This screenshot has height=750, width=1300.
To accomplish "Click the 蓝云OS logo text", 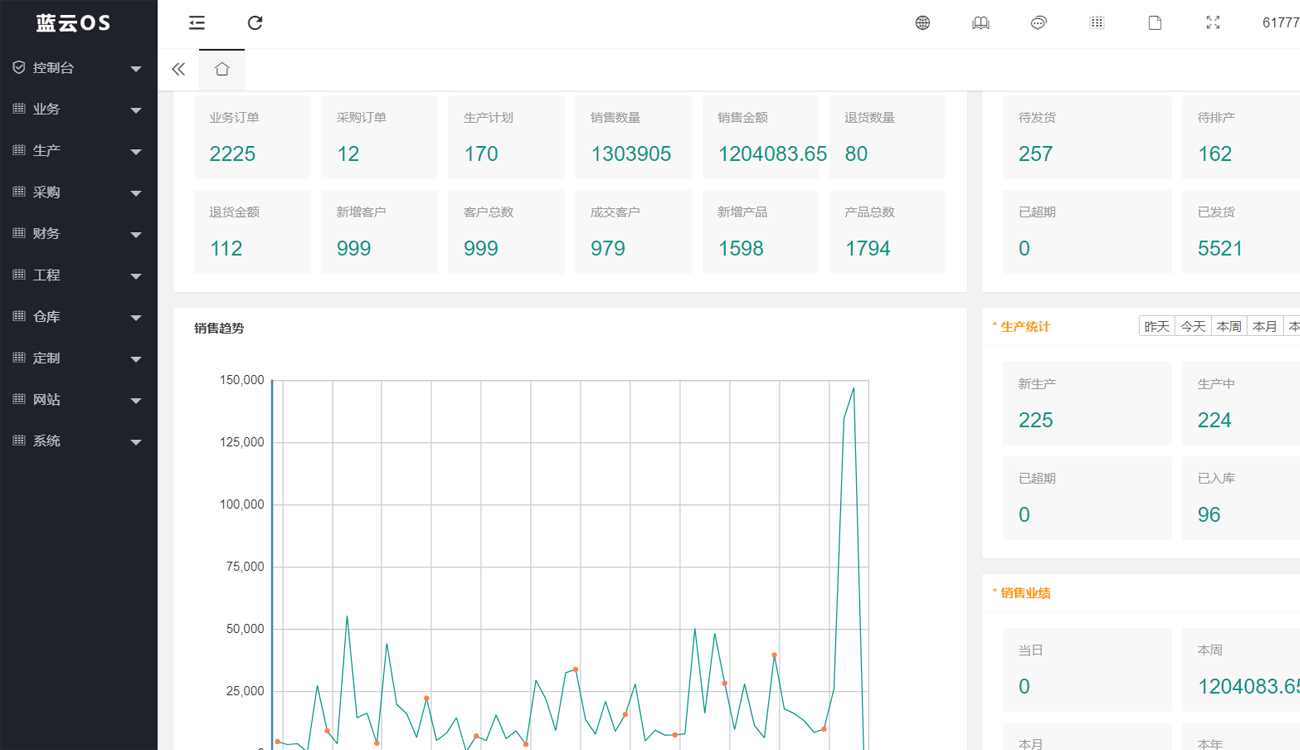I will pyautogui.click(x=74, y=23).
